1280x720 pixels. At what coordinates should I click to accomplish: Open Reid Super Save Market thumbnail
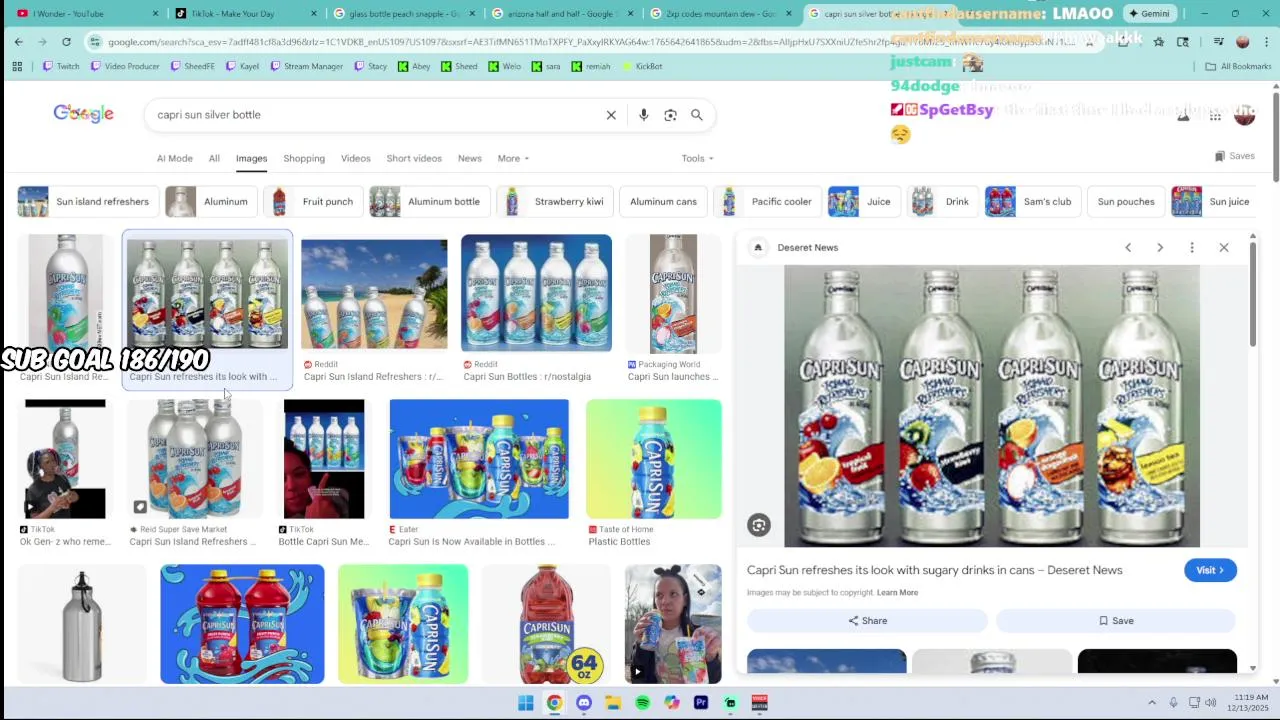click(194, 459)
